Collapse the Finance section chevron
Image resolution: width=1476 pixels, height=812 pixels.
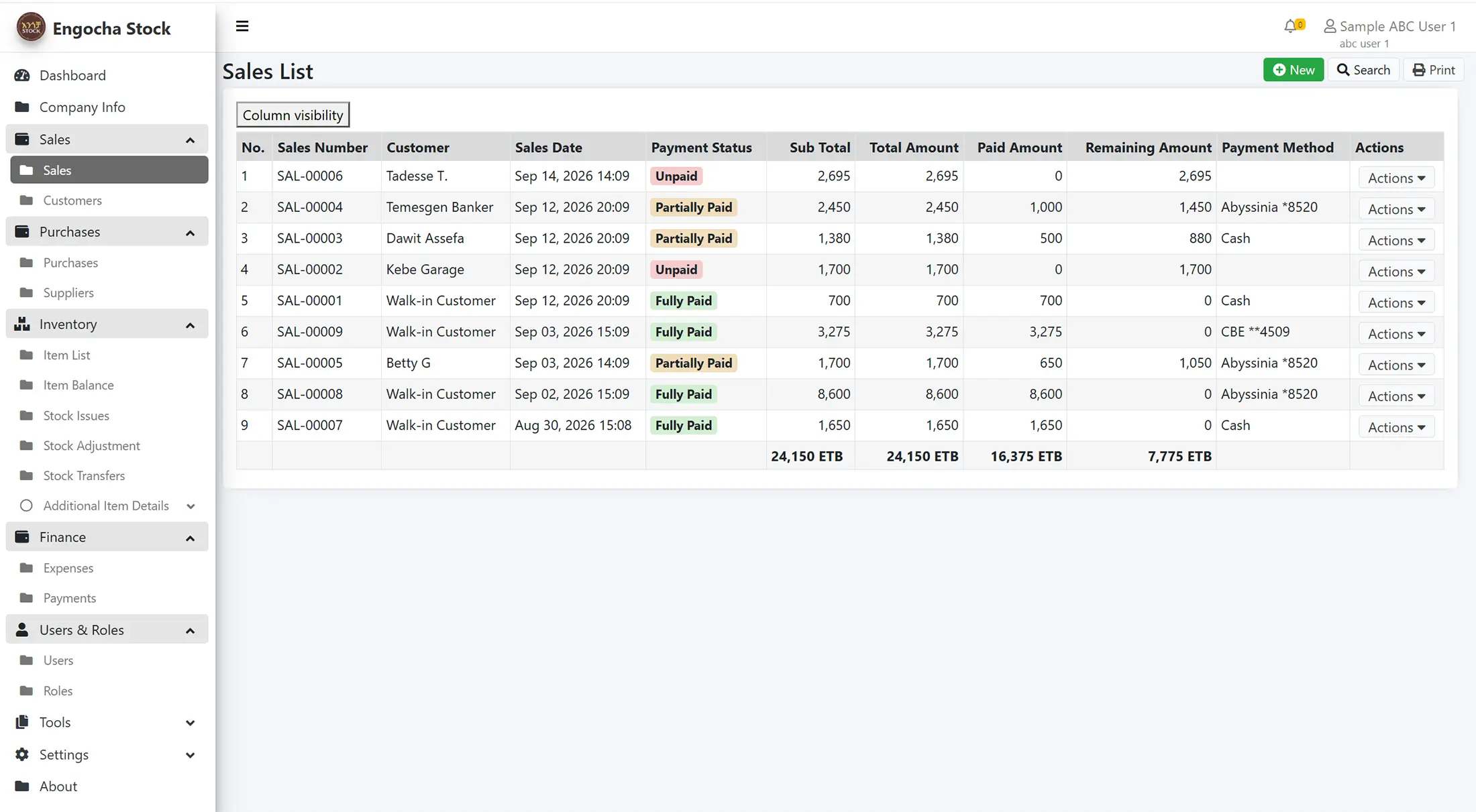(191, 538)
